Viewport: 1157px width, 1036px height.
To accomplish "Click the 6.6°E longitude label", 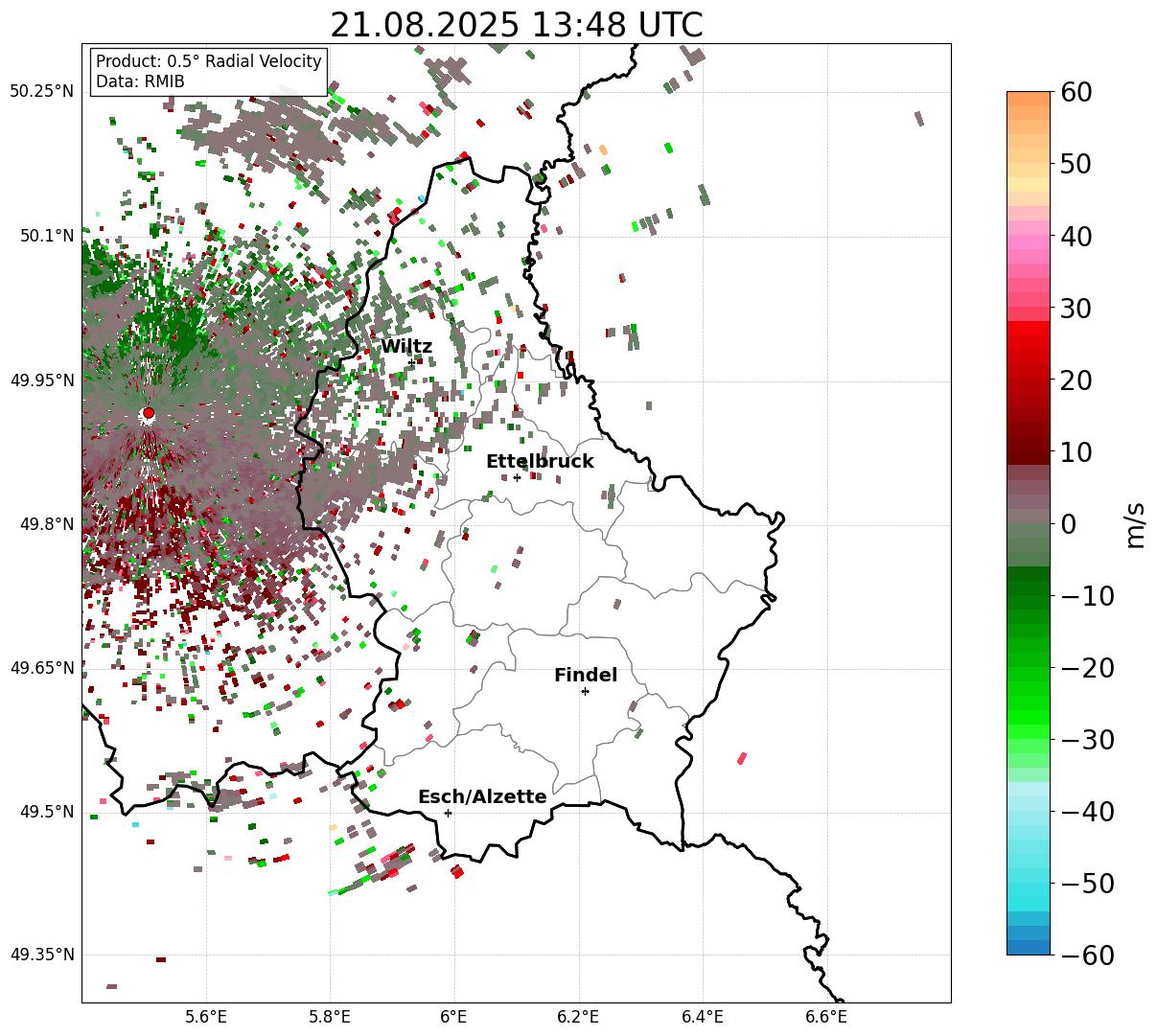I will [826, 1017].
